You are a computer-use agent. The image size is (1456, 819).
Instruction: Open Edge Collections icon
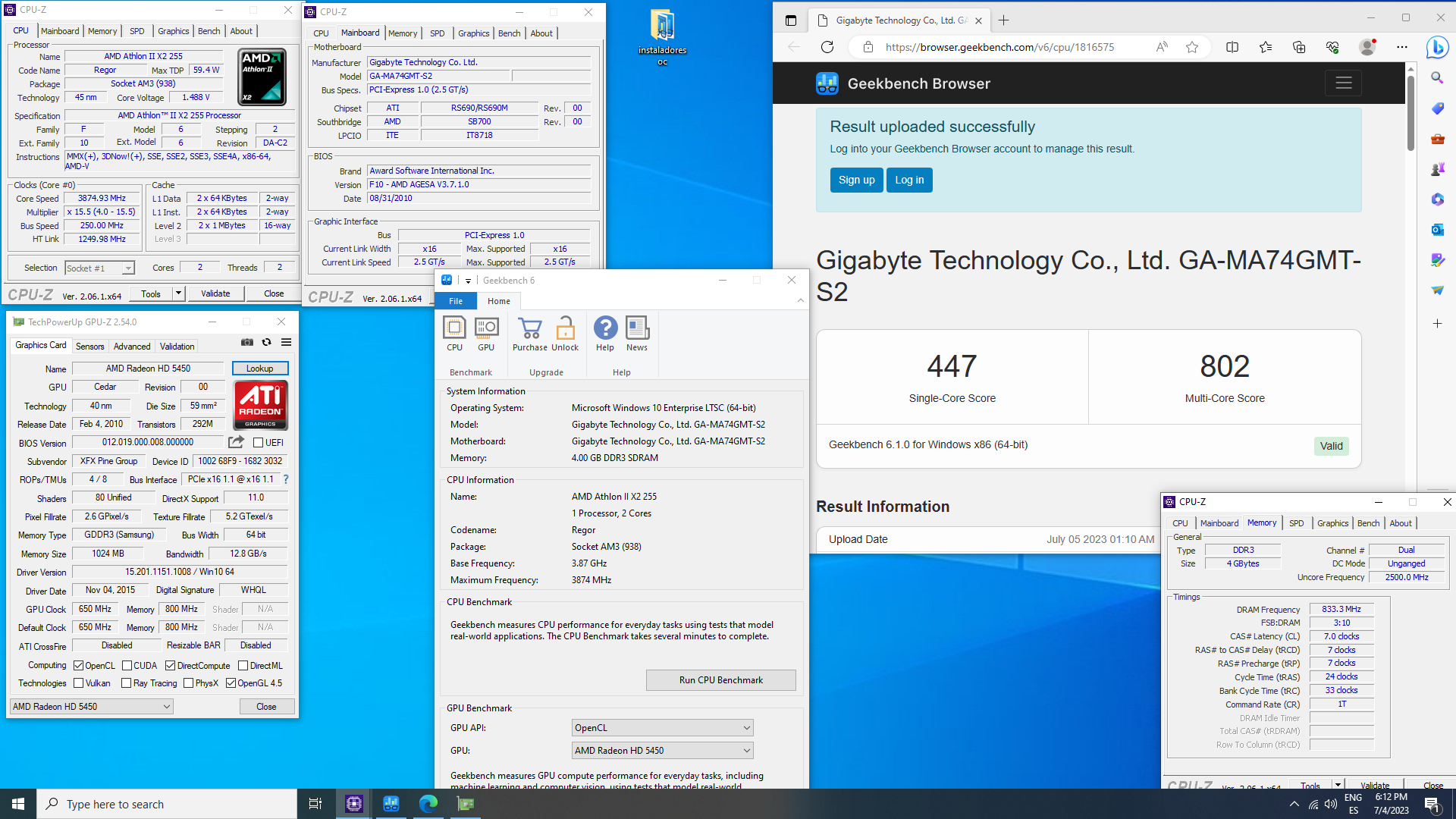coord(1299,47)
